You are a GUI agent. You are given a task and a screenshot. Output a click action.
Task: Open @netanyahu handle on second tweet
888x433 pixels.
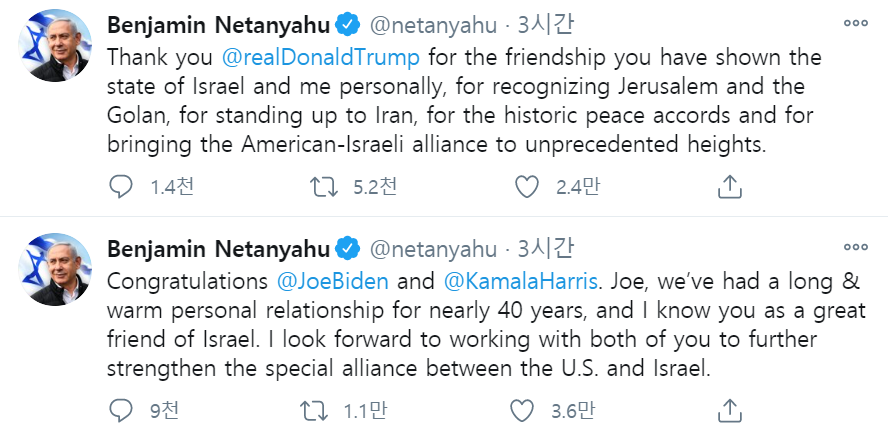click(x=433, y=247)
